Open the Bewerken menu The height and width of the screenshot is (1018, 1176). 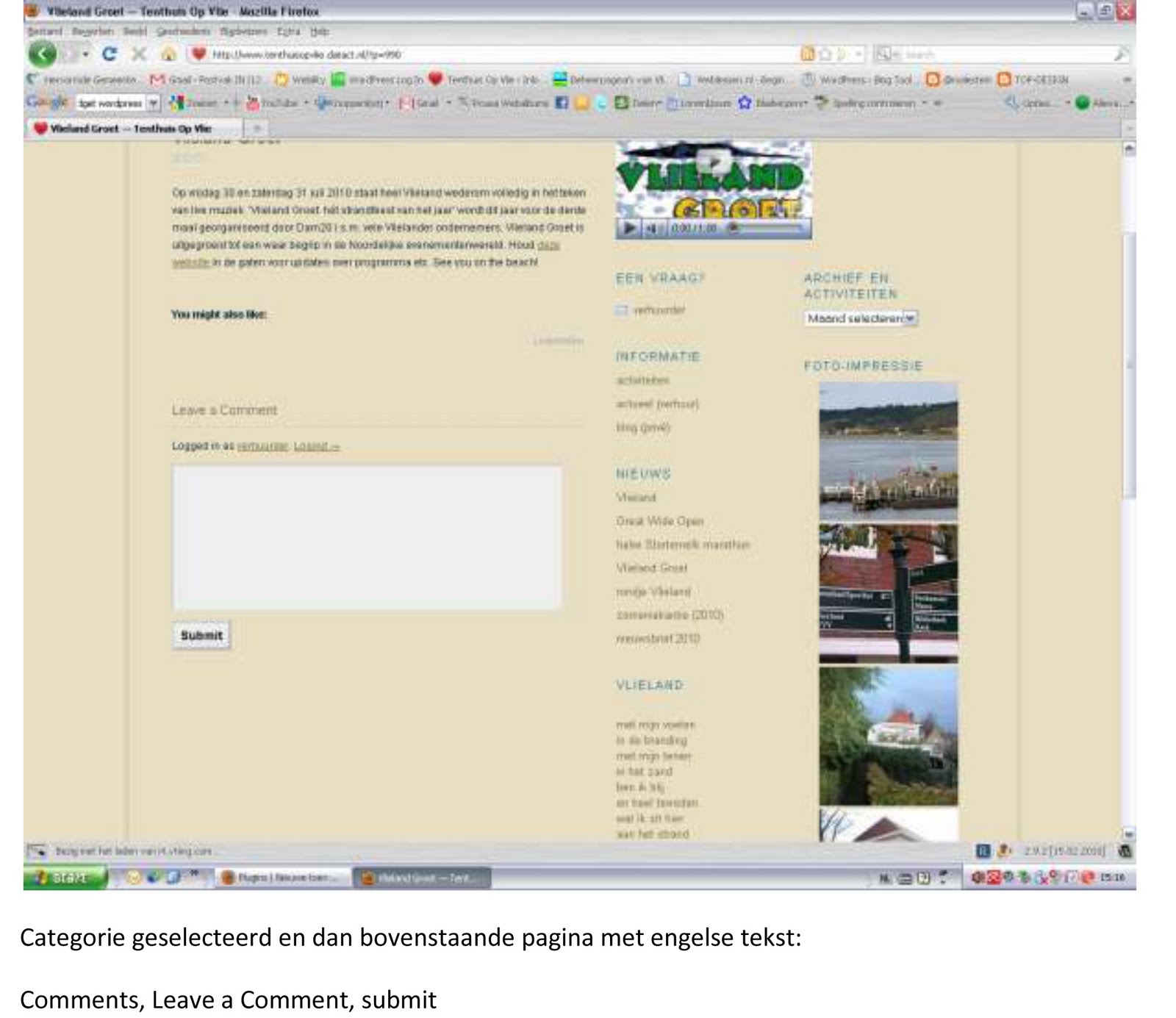tap(93, 32)
